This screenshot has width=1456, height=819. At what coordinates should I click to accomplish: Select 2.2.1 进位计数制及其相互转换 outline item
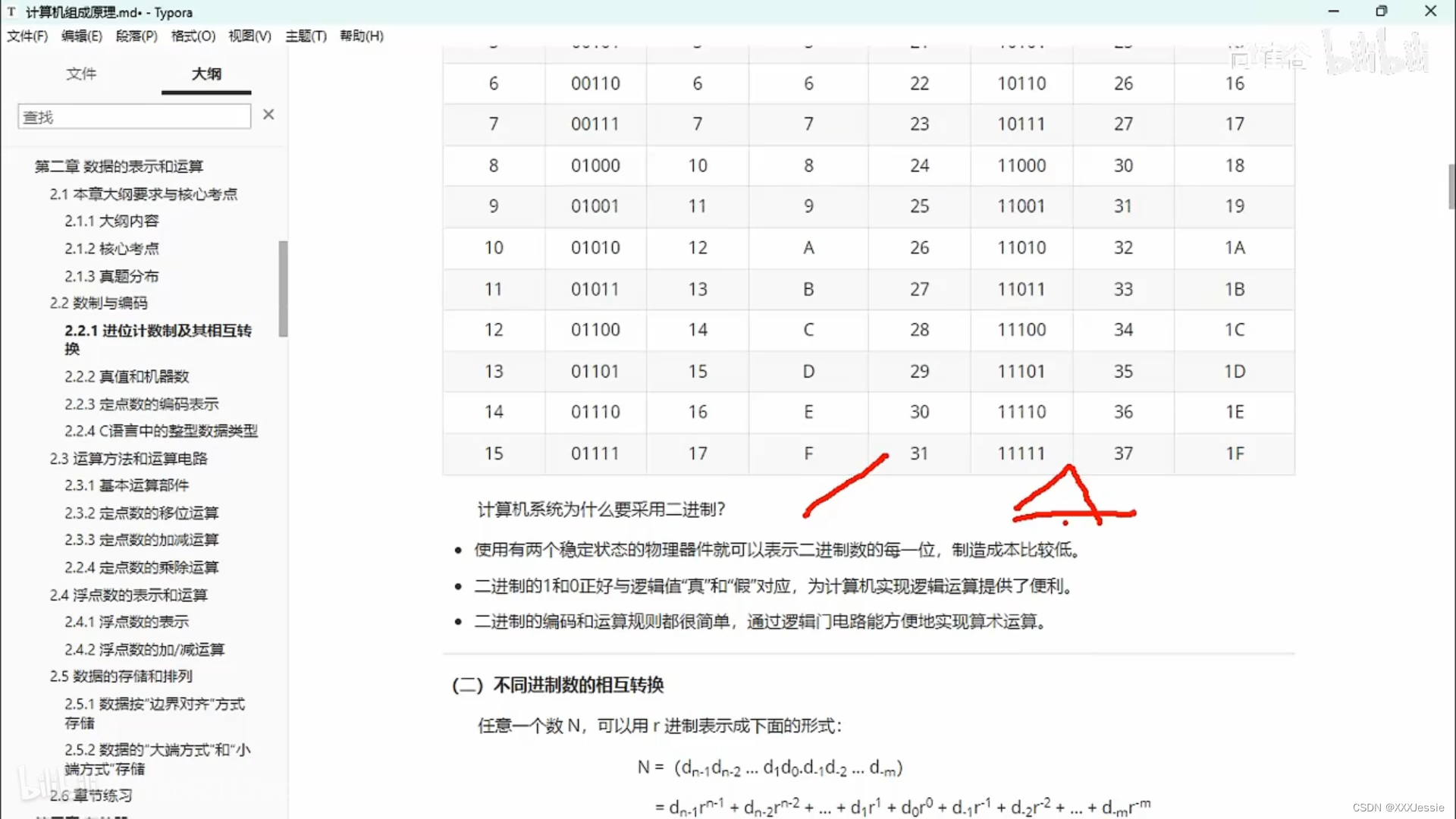(158, 339)
